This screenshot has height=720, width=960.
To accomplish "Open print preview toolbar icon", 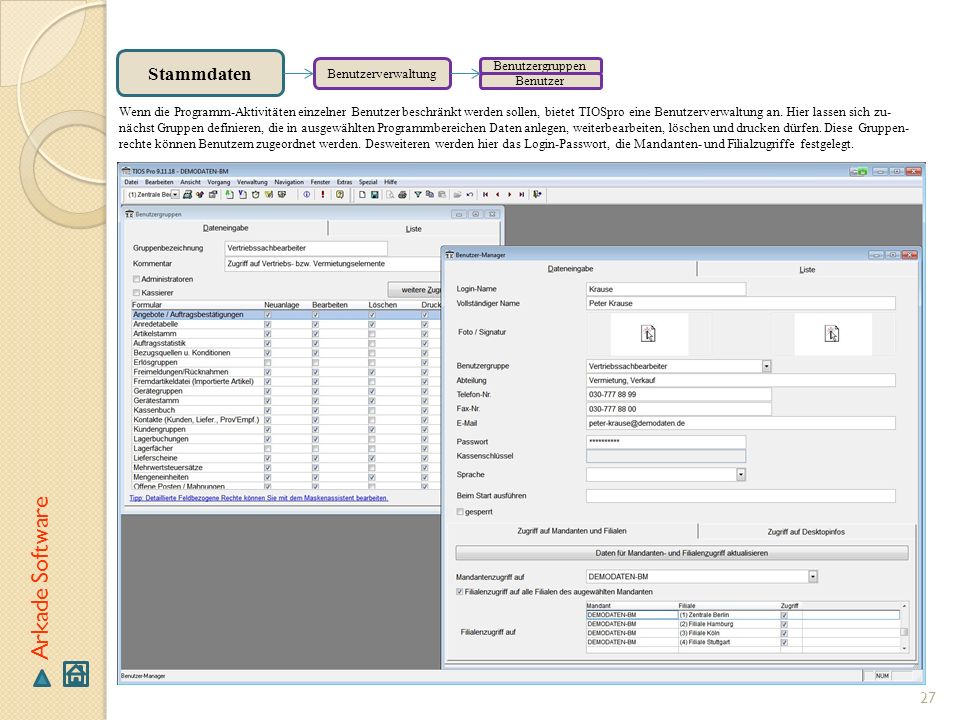I will click(389, 195).
